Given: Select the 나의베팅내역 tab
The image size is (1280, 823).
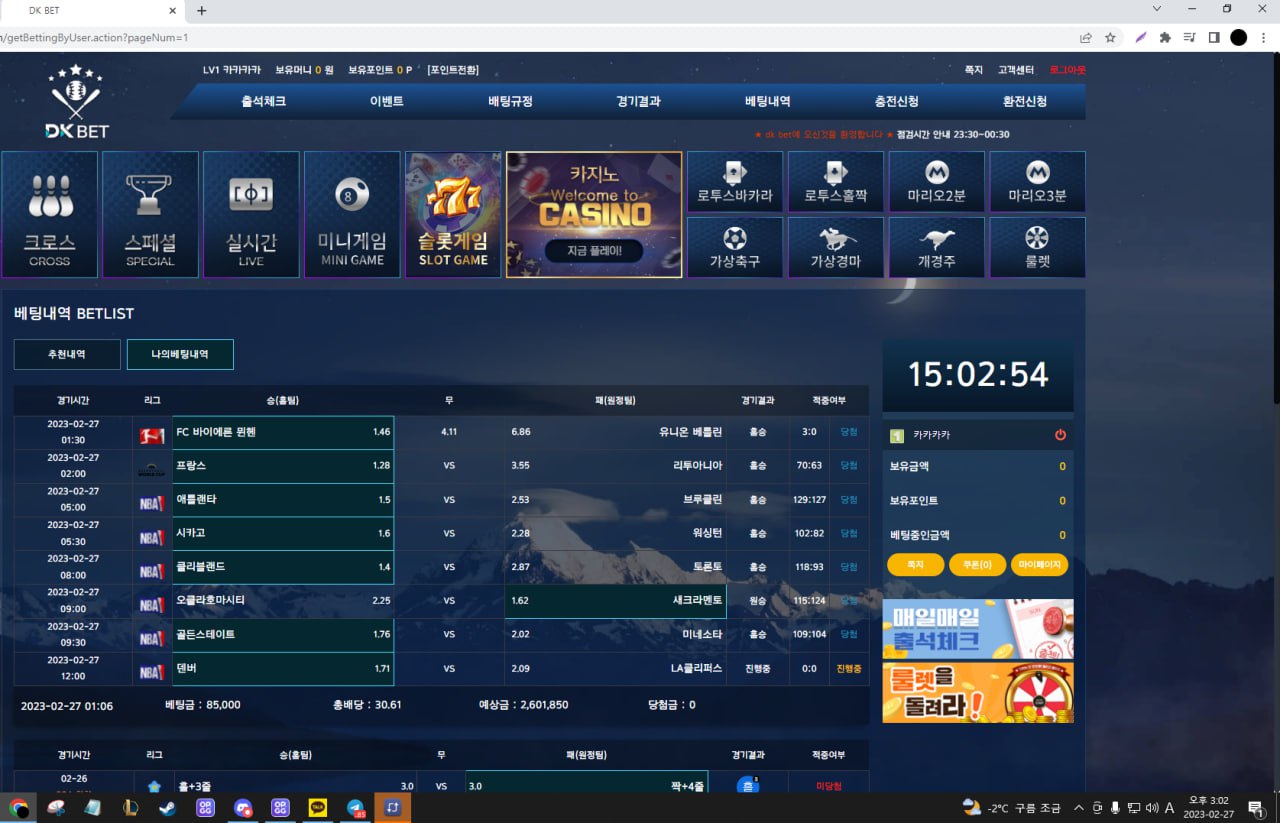Looking at the screenshot, I should point(180,354).
